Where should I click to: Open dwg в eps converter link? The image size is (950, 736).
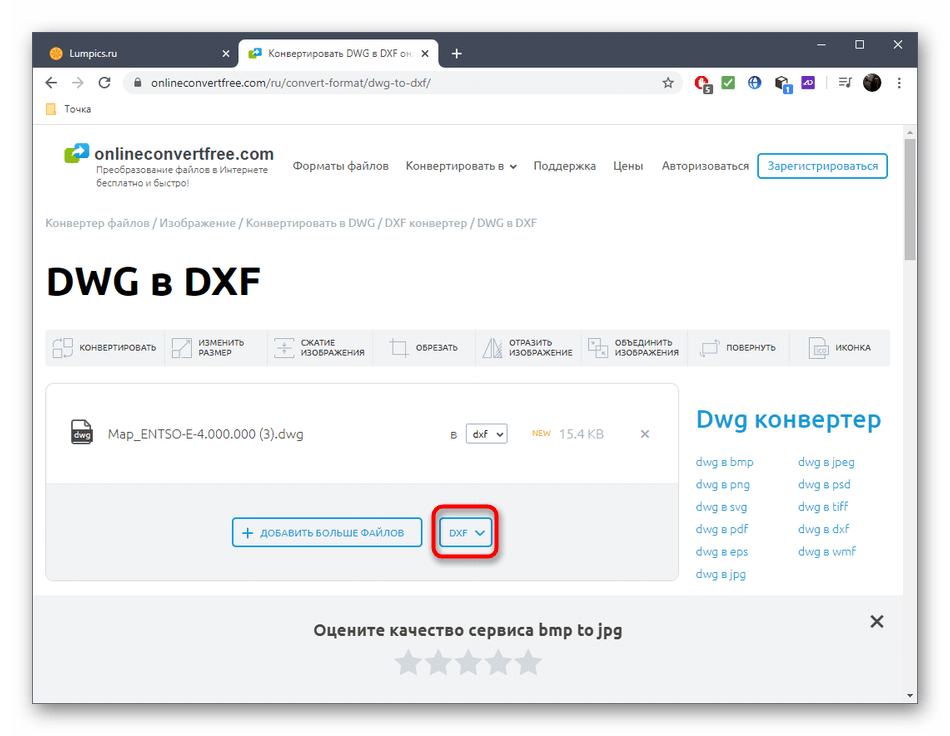[x=722, y=552]
